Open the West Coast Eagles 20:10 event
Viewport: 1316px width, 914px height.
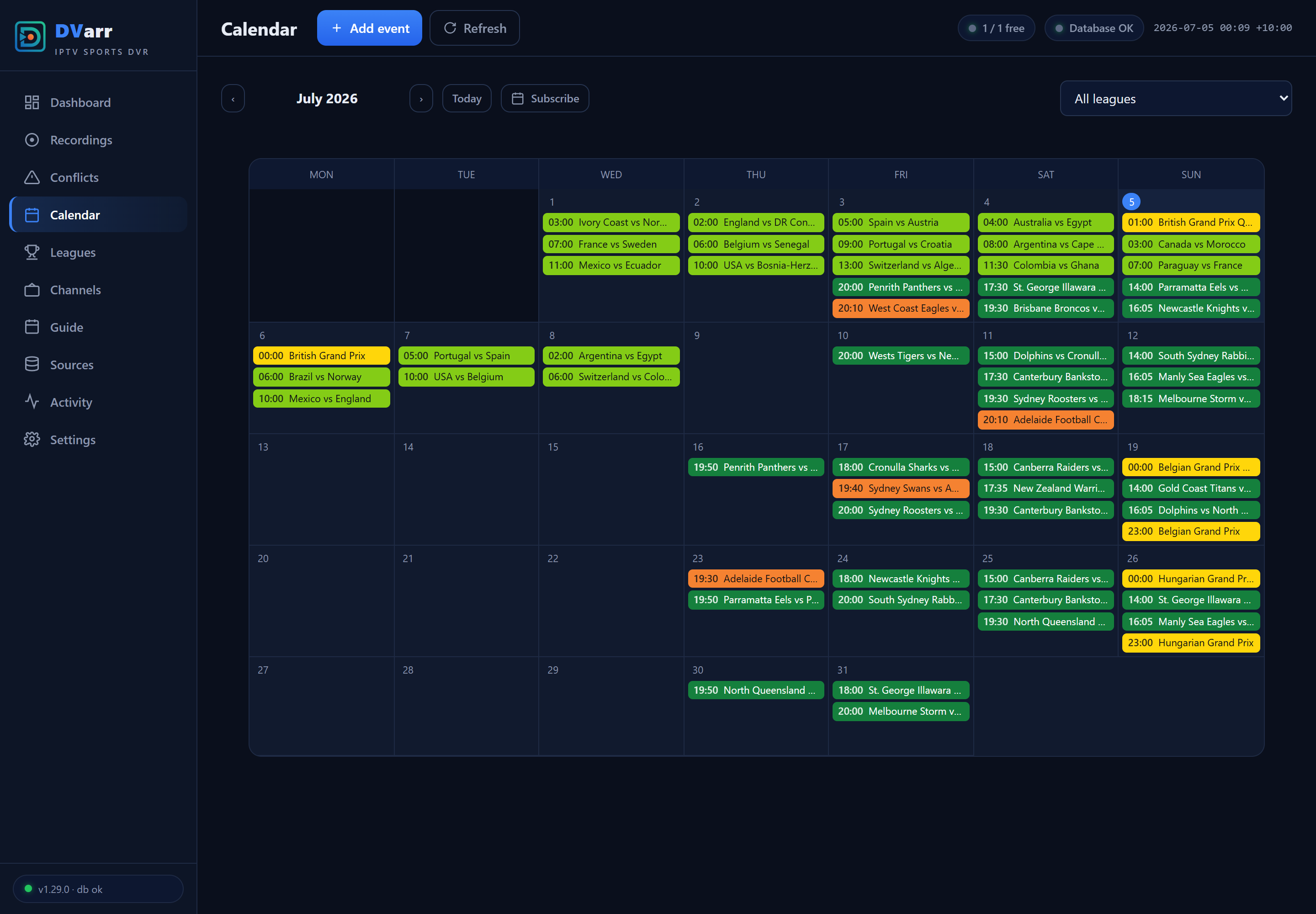(x=900, y=308)
